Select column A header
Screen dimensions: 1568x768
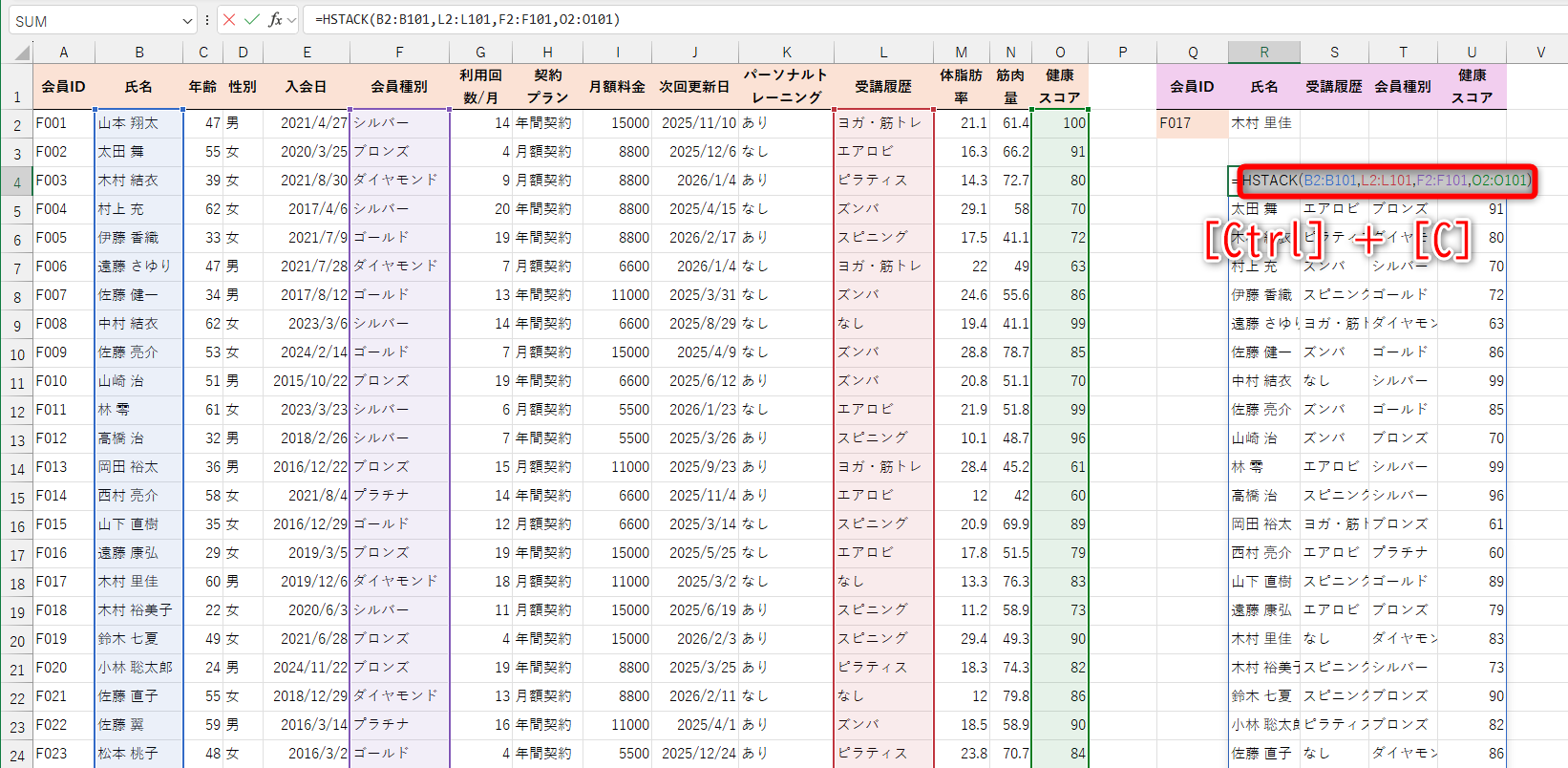coord(64,53)
